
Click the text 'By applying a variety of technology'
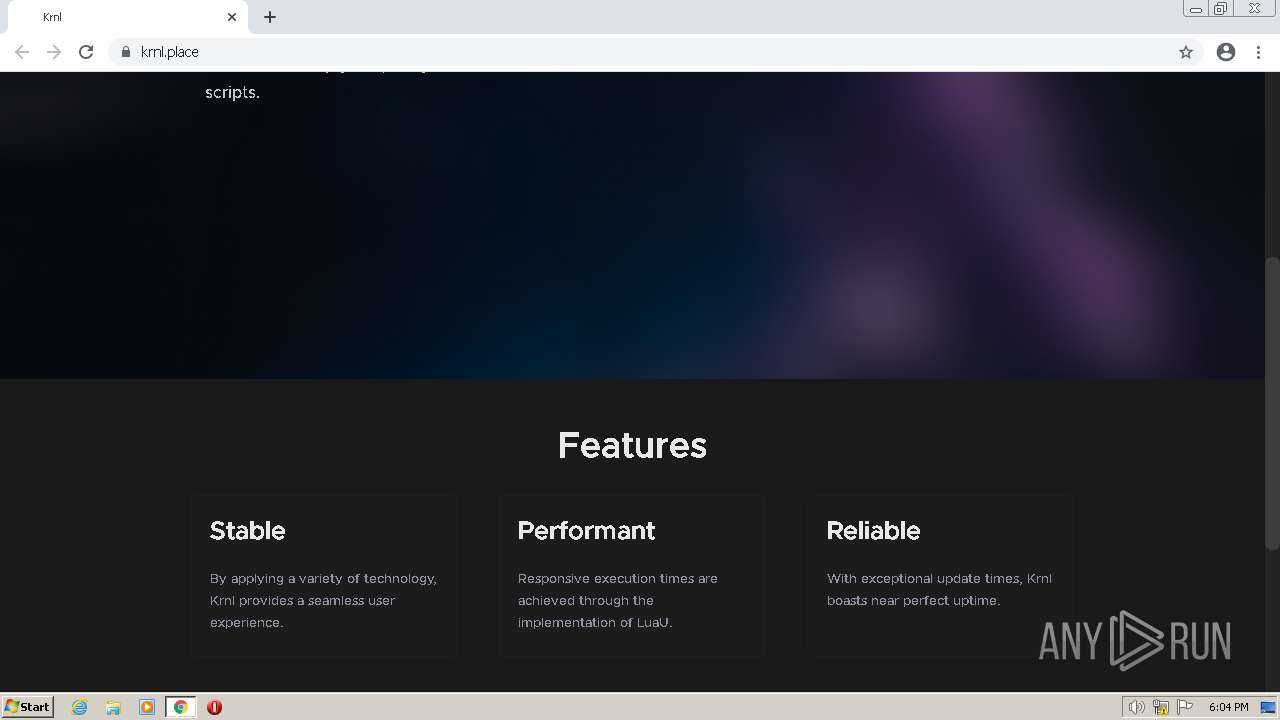coord(323,578)
